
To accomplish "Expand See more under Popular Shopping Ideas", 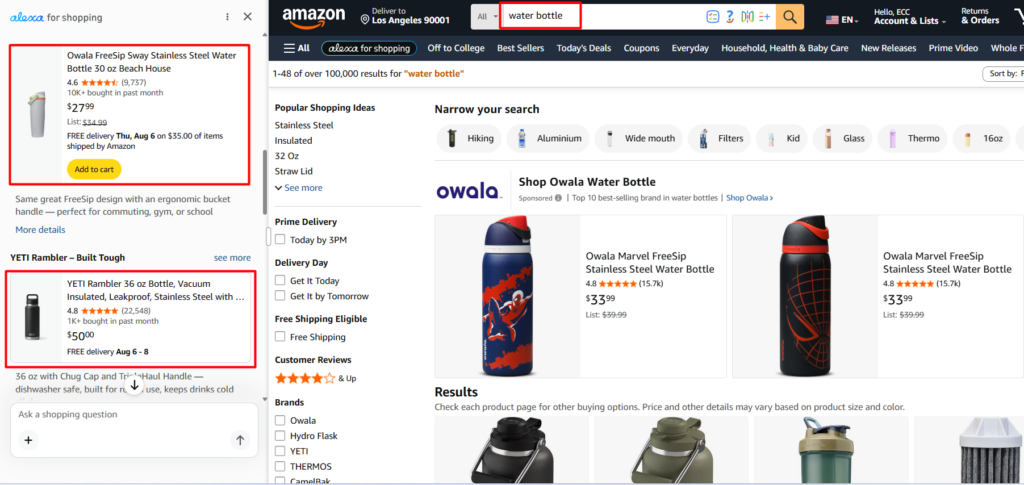I will (x=298, y=187).
